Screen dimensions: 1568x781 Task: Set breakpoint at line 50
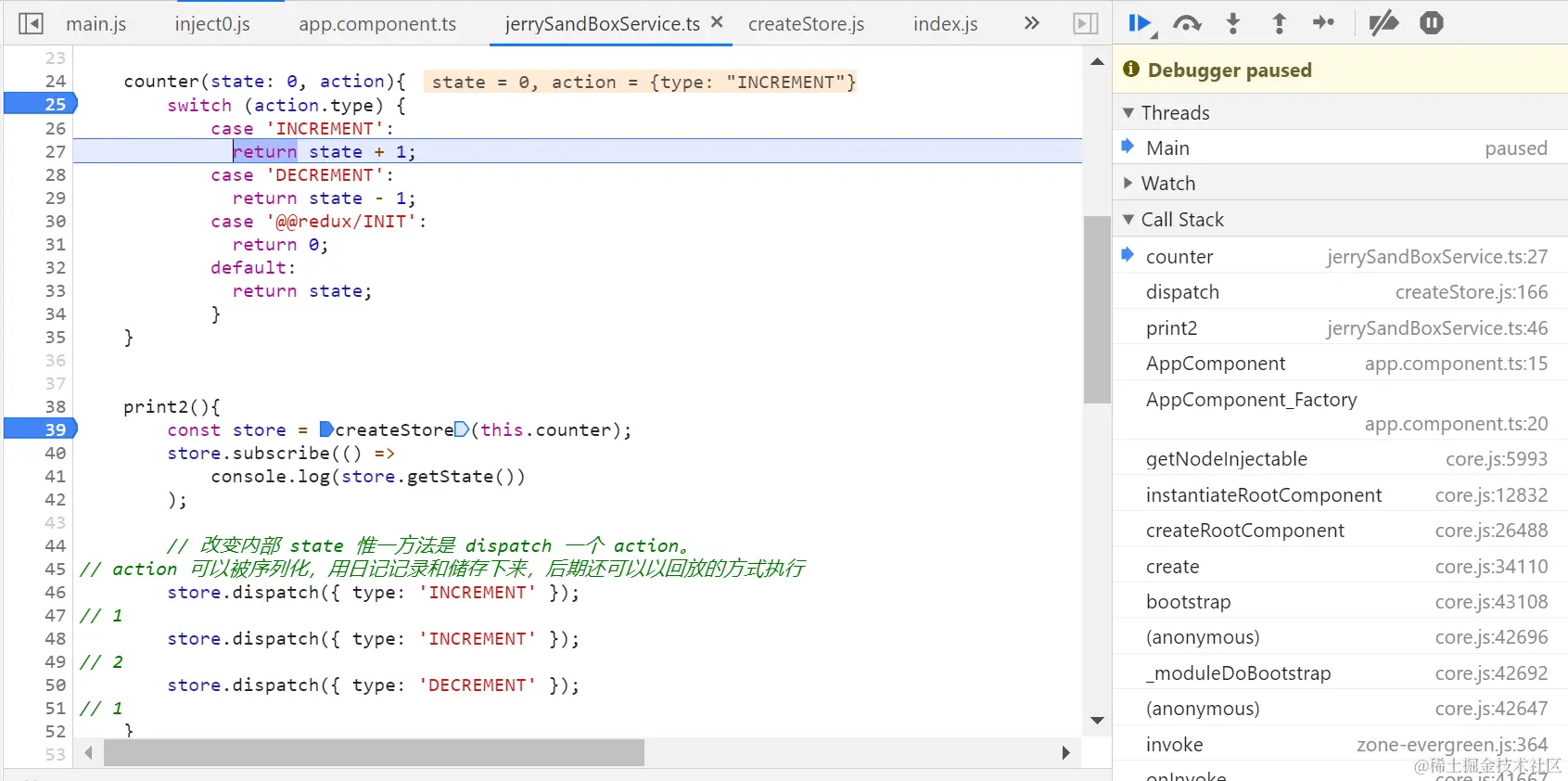[x=55, y=685]
